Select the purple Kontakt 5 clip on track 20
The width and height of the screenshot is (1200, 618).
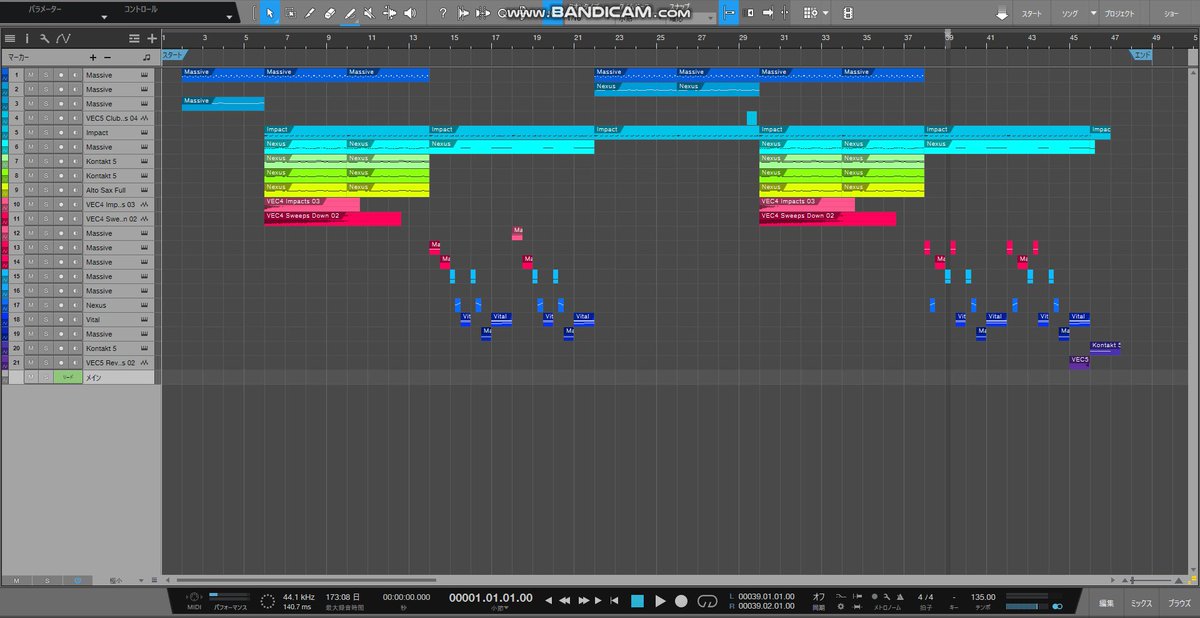1105,347
